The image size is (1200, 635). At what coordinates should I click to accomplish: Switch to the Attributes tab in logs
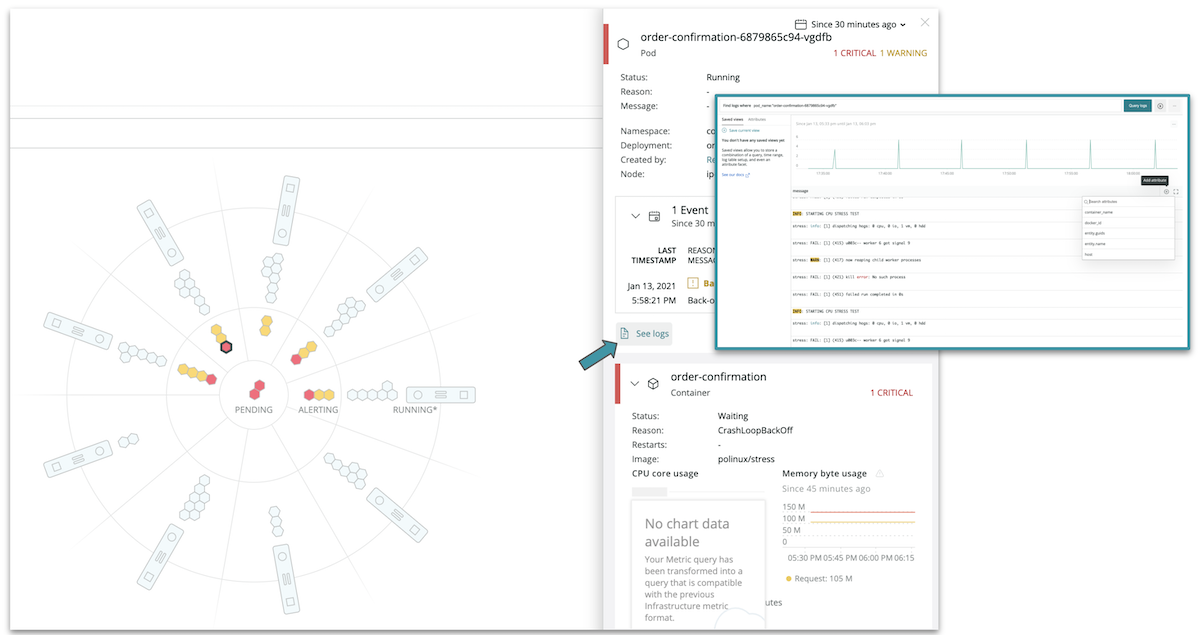click(757, 119)
